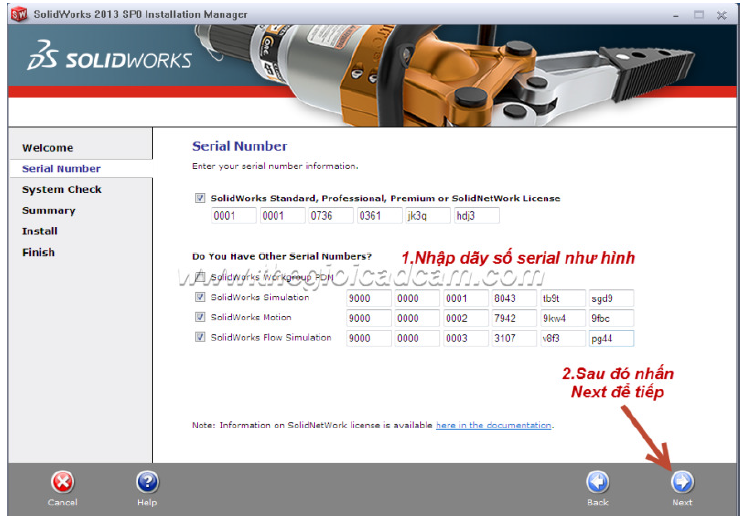Click Flow Simulation field containing pg44
Screen dimensions: 750x526
(611, 339)
